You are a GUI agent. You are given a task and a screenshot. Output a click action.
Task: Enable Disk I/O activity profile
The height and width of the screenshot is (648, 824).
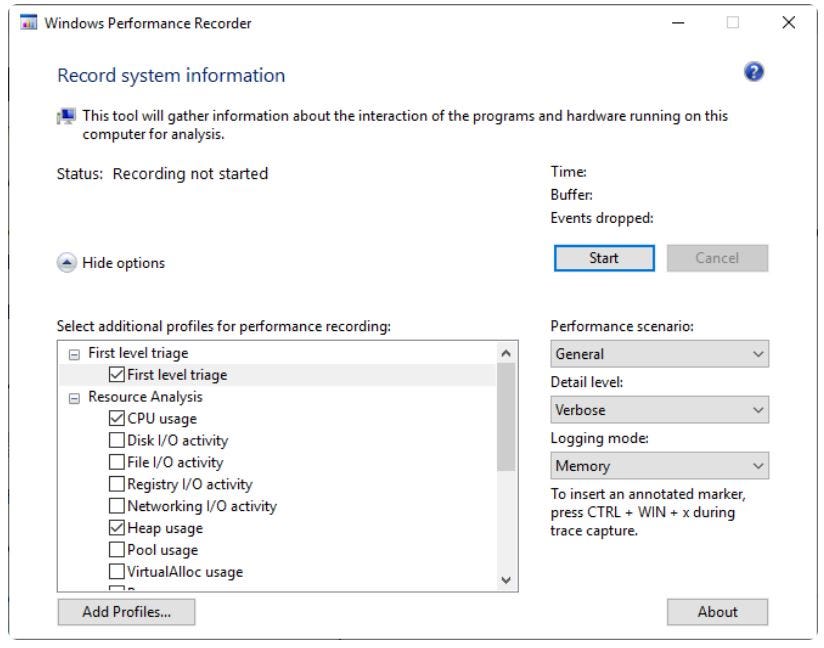click(x=116, y=440)
